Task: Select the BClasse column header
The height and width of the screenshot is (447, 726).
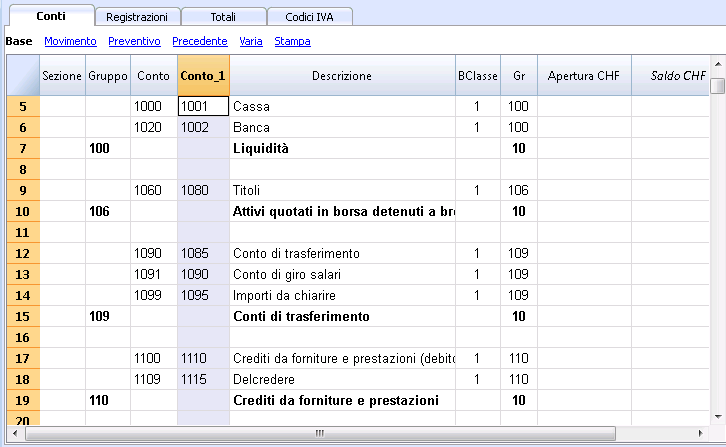Action: pyautogui.click(x=478, y=76)
